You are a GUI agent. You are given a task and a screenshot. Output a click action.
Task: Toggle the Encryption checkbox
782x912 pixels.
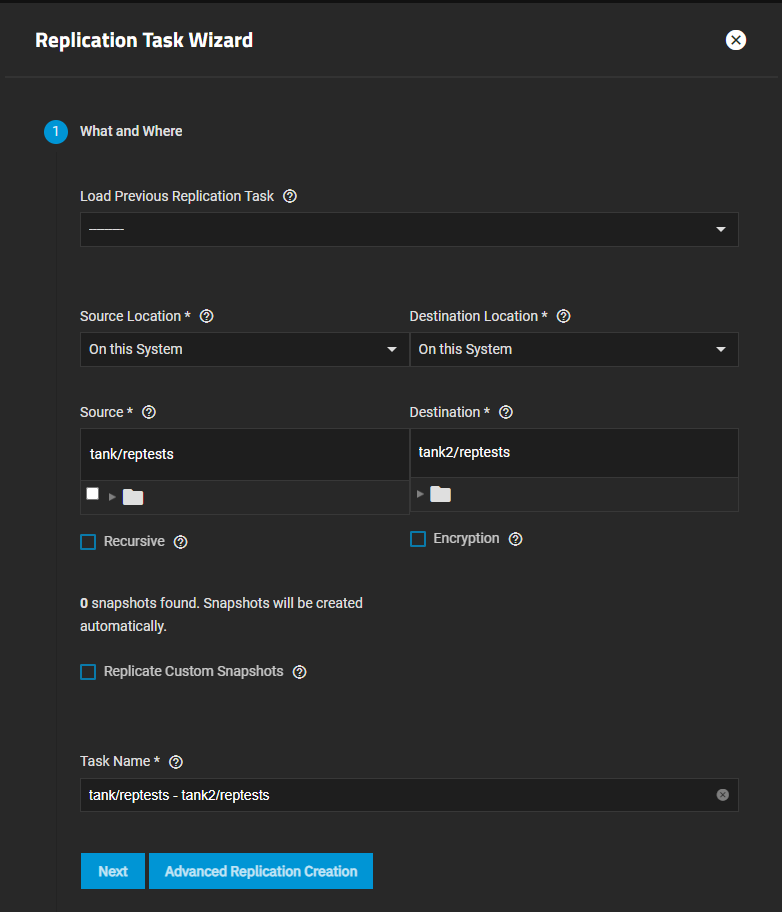418,539
